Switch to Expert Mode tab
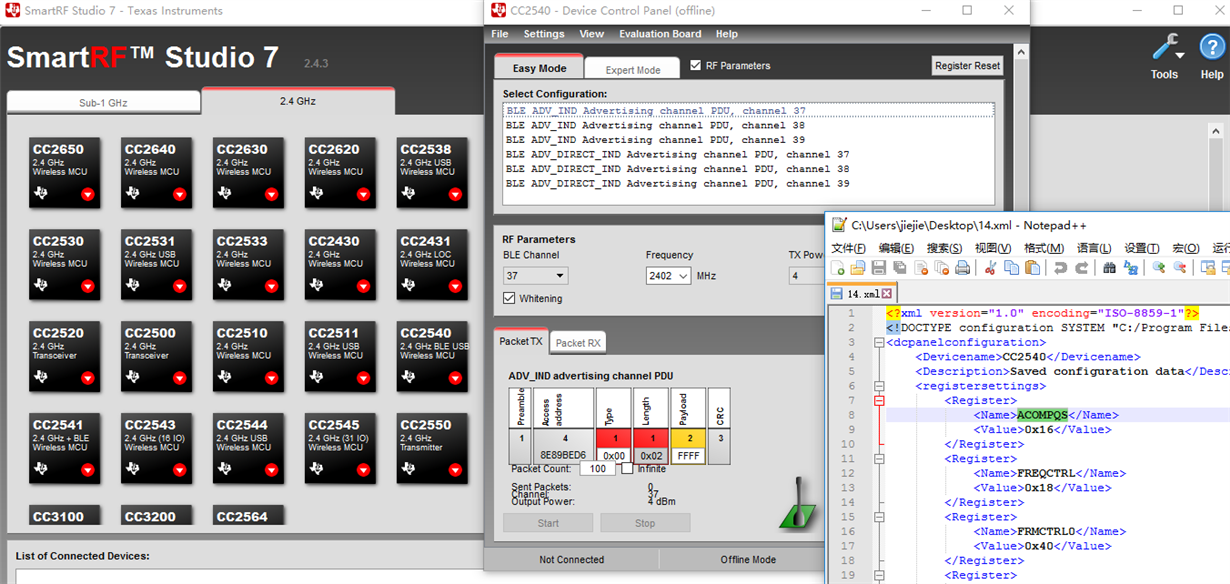This screenshot has width=1230, height=584. [633, 70]
